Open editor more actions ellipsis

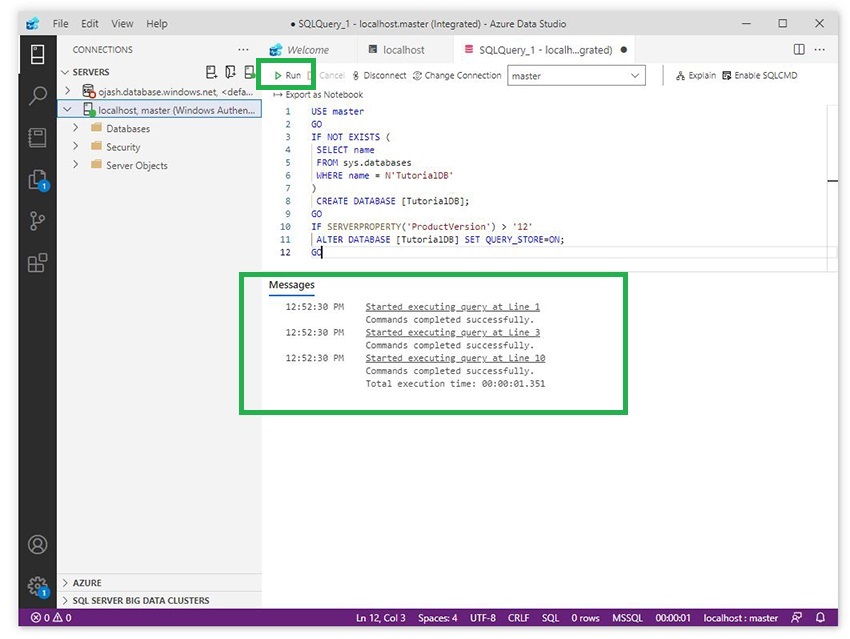pos(820,49)
